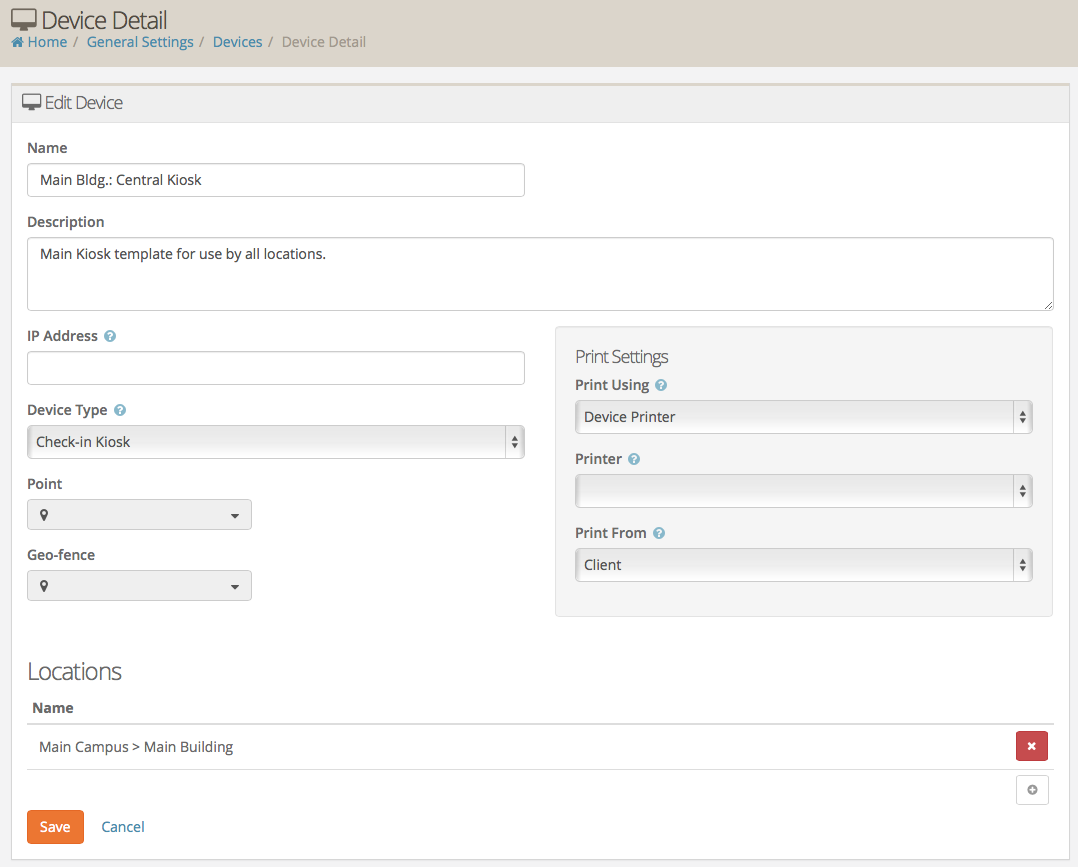Click the Cancel link

[122, 826]
